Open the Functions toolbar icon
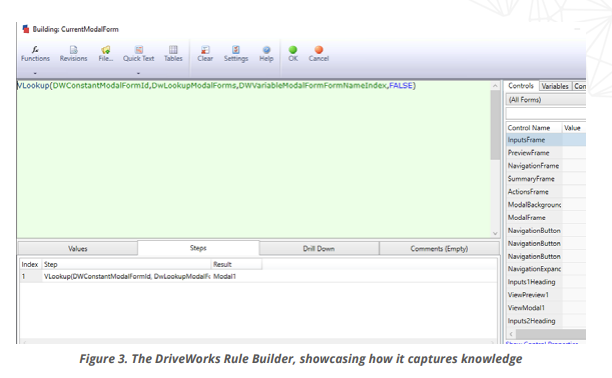The width and height of the screenshot is (612, 378). tap(35, 54)
